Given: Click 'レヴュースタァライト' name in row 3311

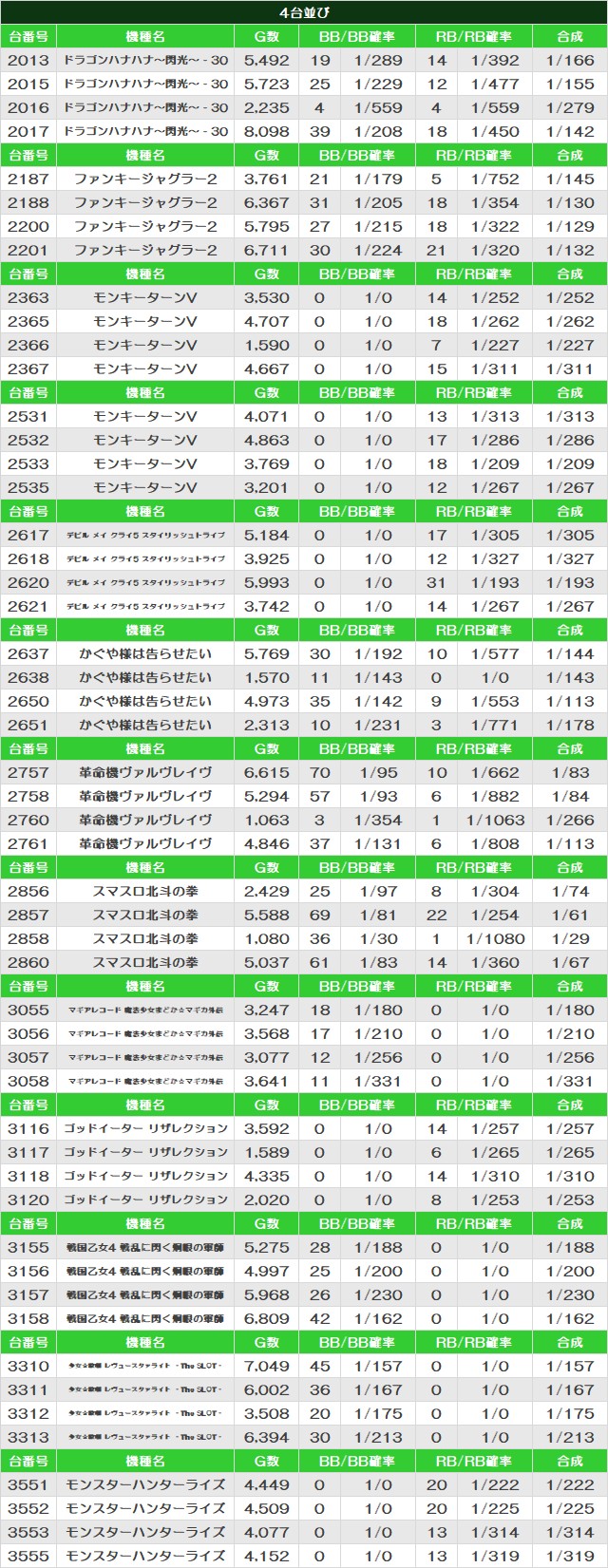Looking at the screenshot, I should [145, 1389].
